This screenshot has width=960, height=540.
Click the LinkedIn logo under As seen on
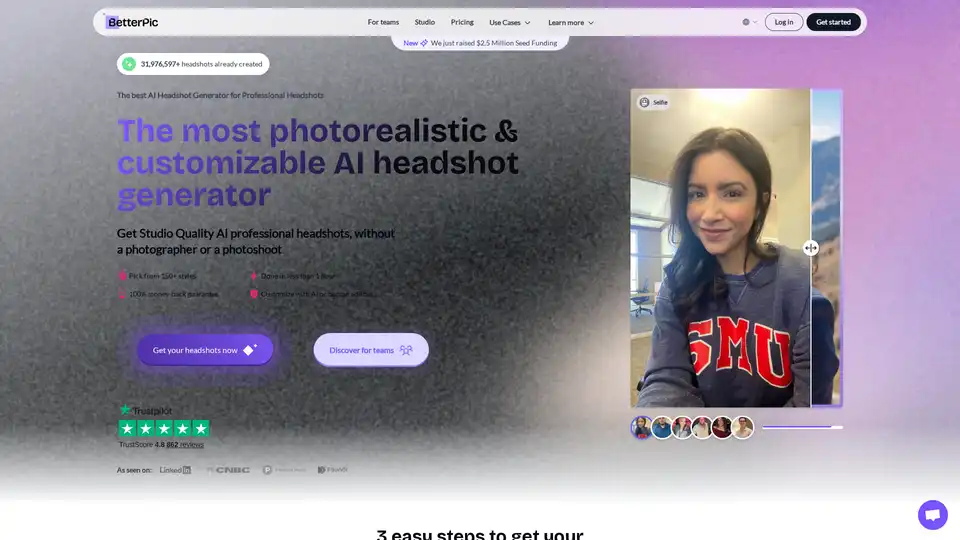click(x=176, y=469)
